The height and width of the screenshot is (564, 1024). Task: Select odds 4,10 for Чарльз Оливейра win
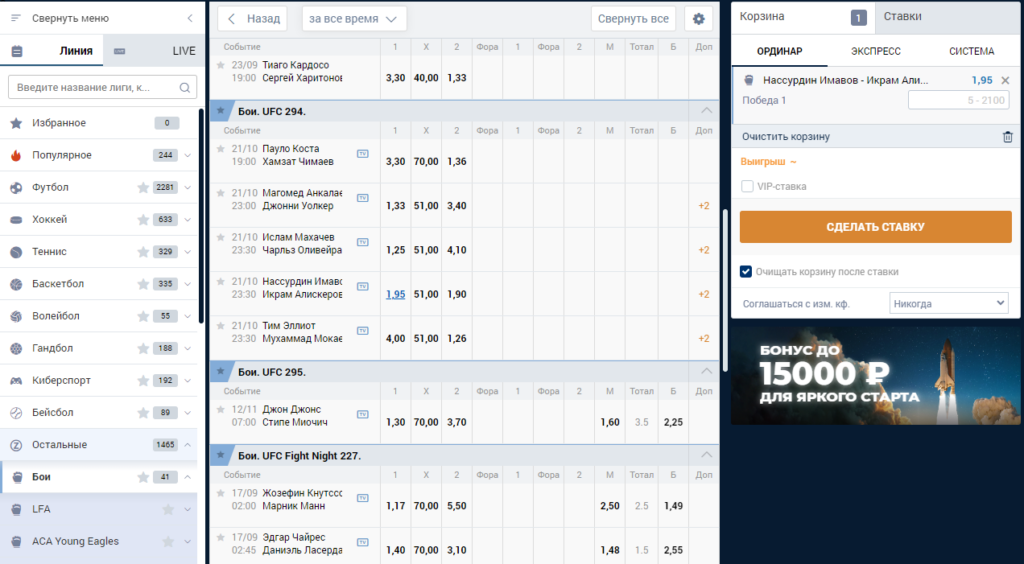456,250
